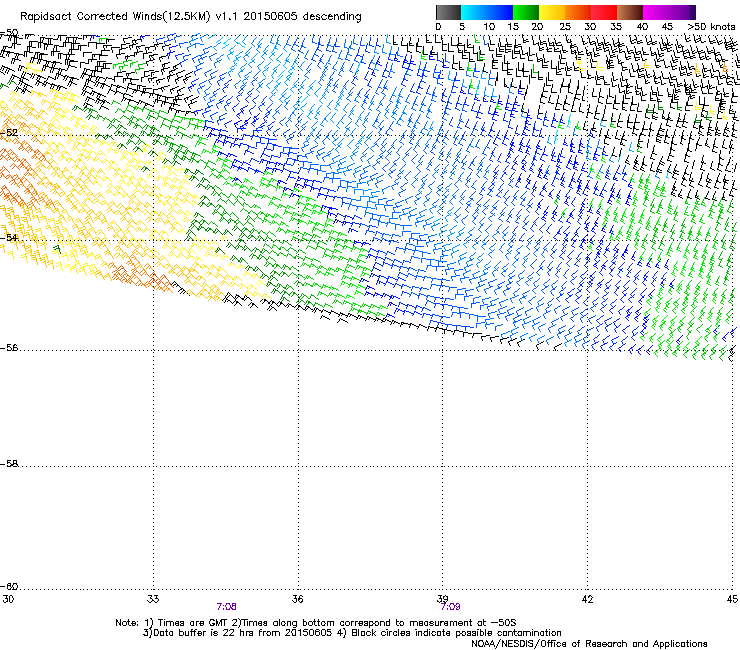
Task: Click the purple 7:08 time marker
Action: click(x=227, y=607)
